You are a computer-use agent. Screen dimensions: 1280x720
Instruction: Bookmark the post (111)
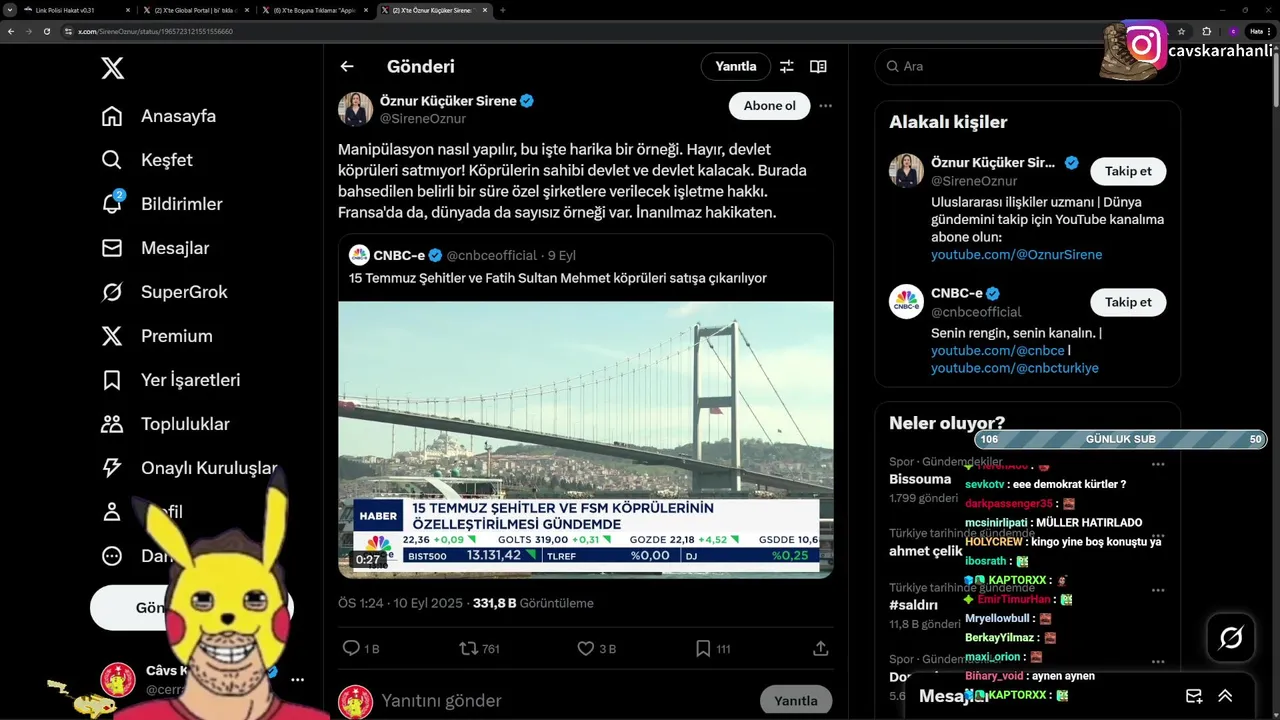tap(703, 648)
